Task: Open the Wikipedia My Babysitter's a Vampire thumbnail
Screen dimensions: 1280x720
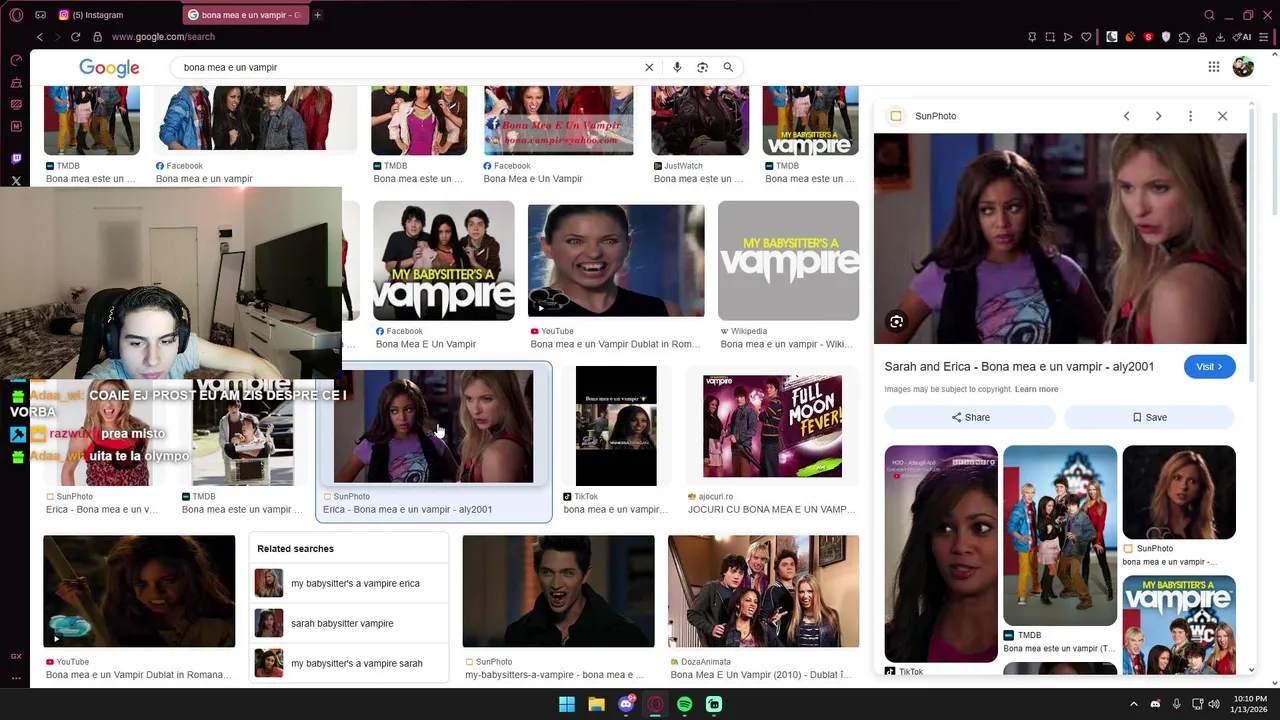Action: [x=788, y=260]
